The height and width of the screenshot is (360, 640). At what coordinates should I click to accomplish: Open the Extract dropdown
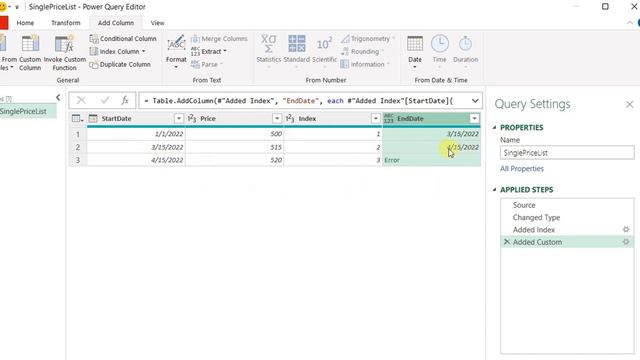[x=209, y=51]
